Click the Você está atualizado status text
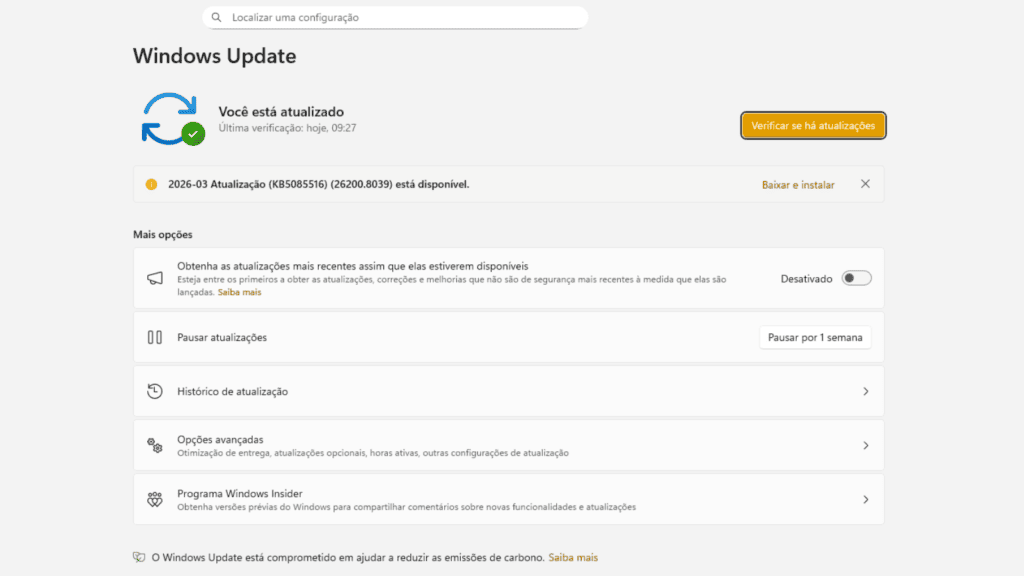This screenshot has width=1024, height=576. point(281,112)
